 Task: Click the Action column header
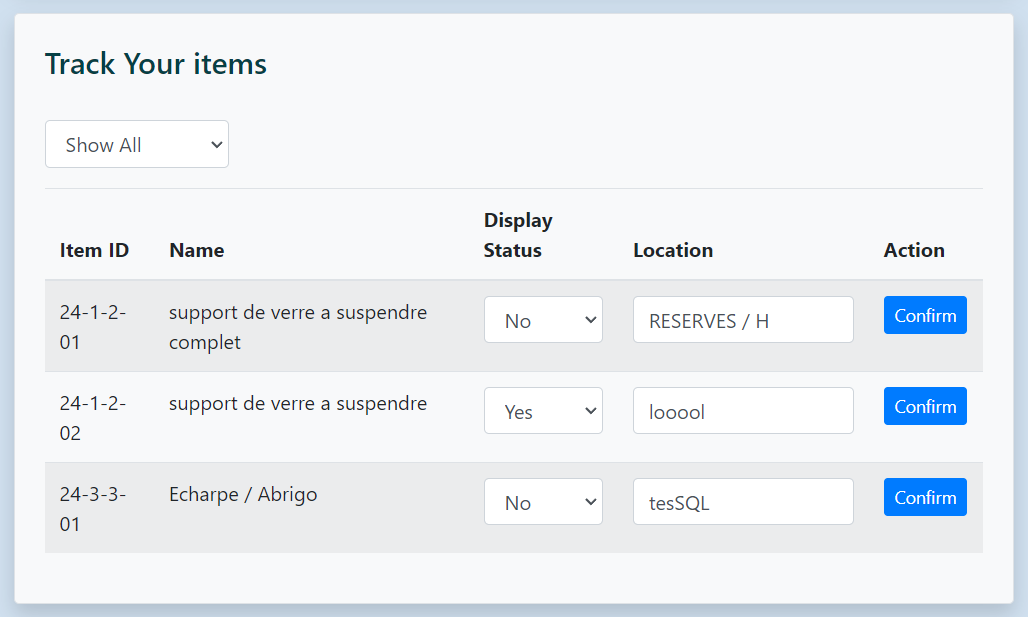(914, 250)
